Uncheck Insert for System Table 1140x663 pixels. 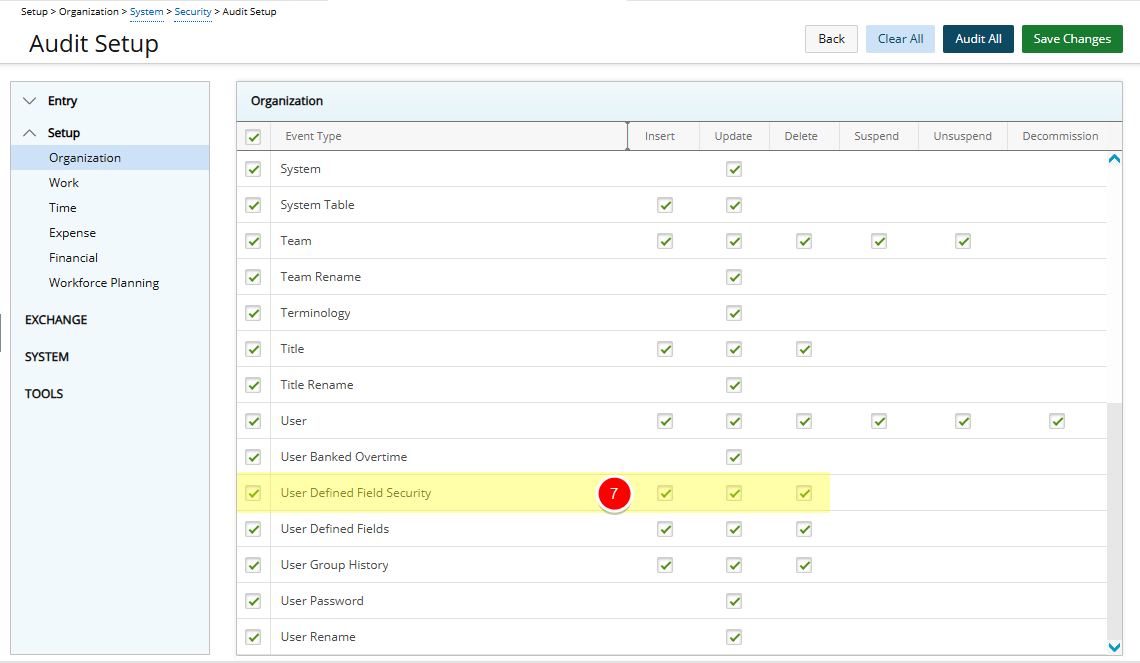(x=665, y=205)
